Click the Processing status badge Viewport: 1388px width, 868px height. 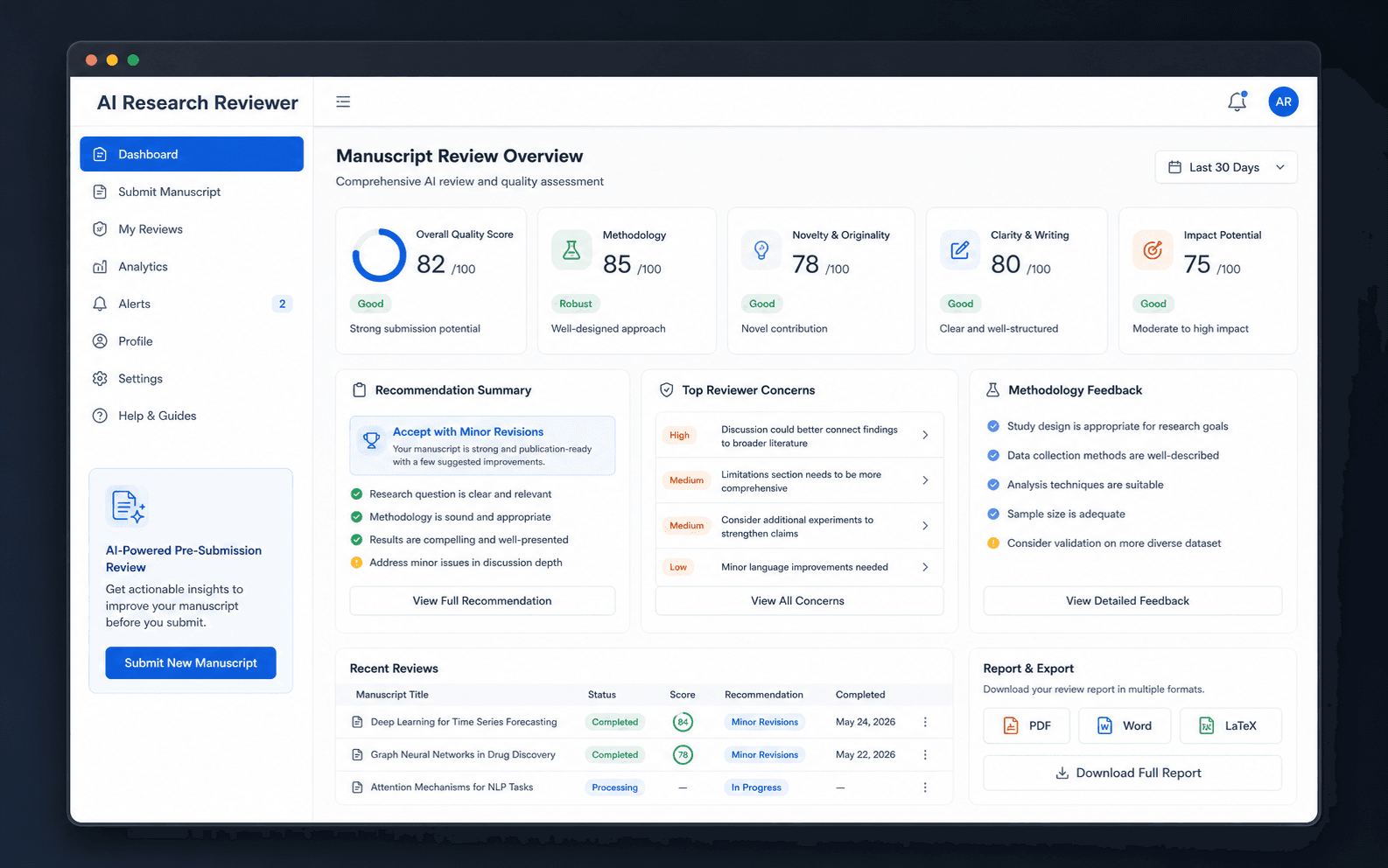pos(614,787)
